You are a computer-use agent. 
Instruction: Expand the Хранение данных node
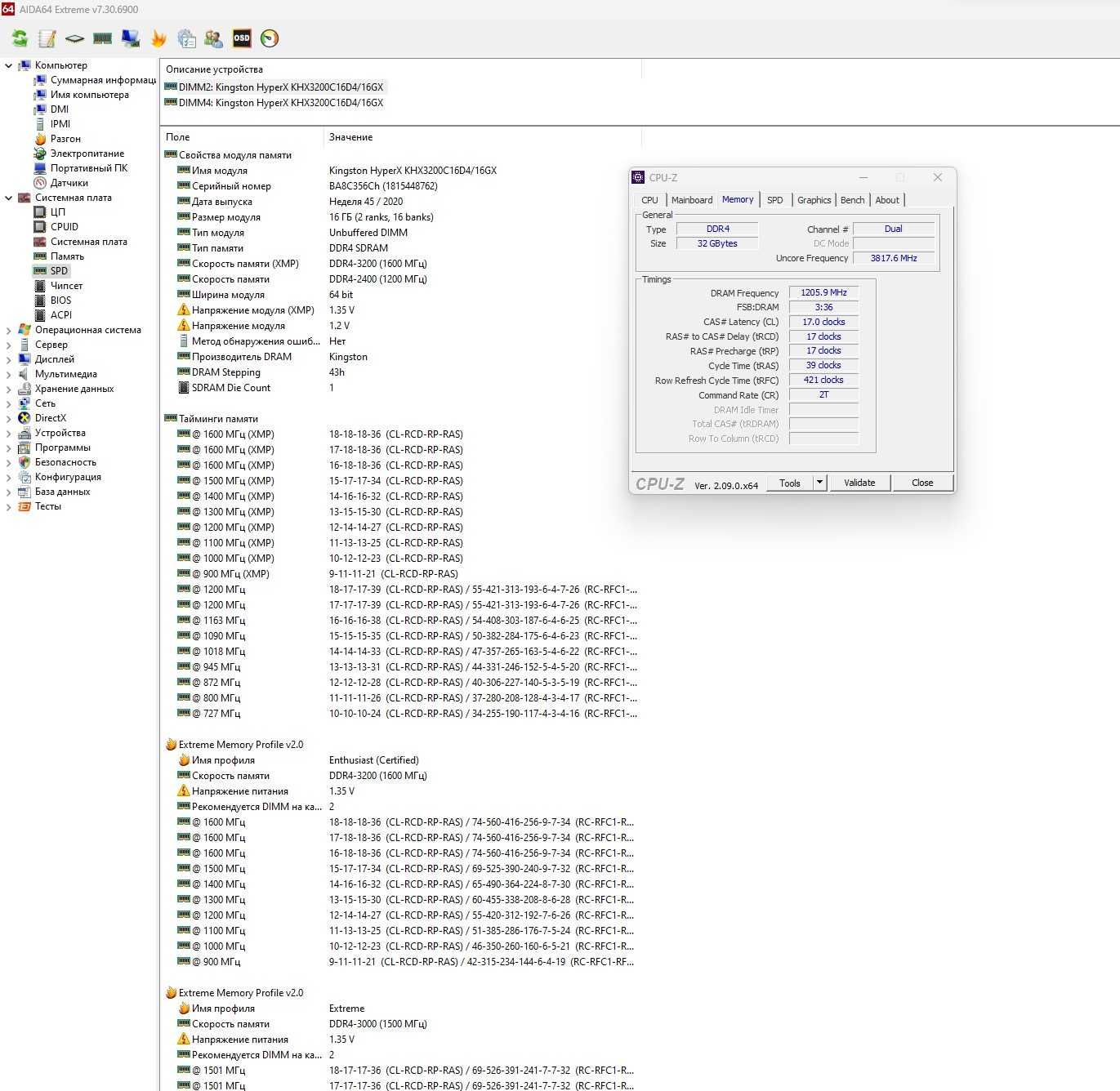(x=9, y=389)
